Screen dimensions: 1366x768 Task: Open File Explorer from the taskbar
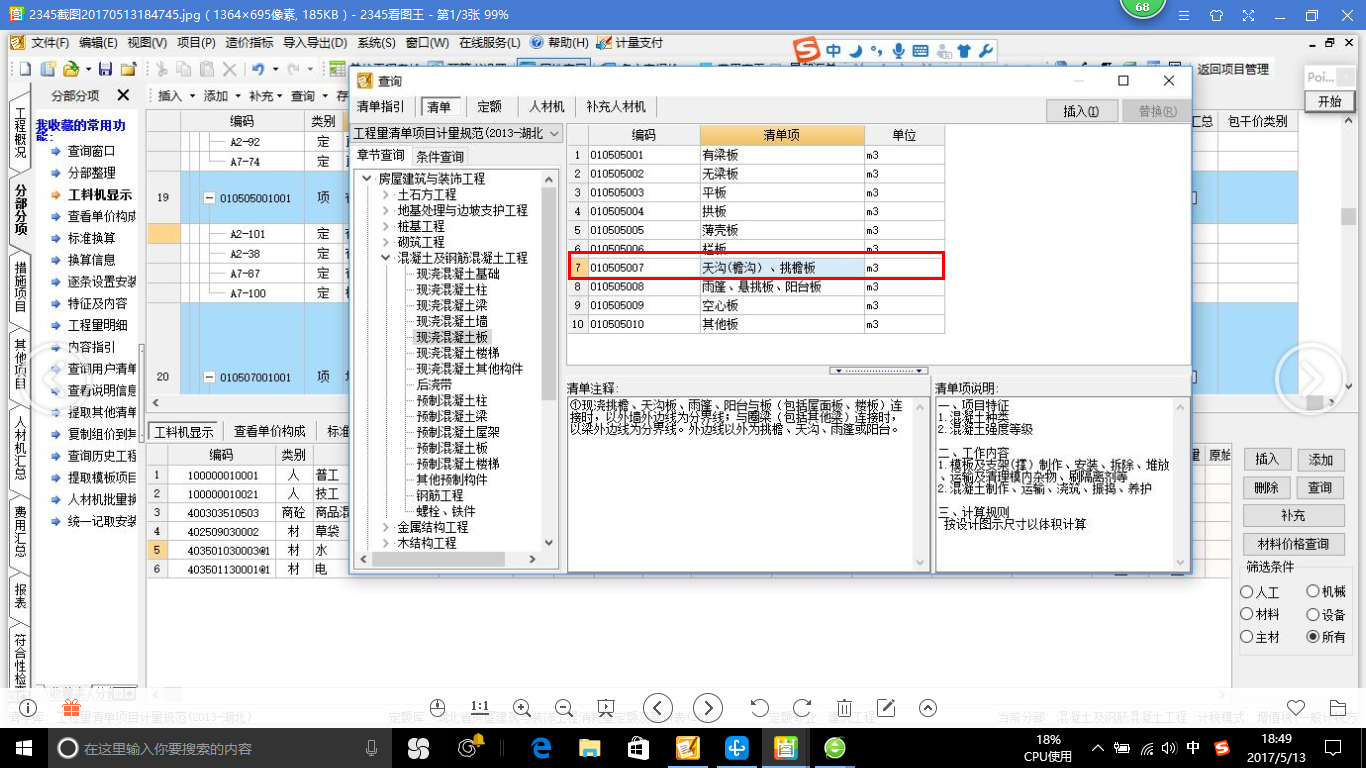pyautogui.click(x=590, y=747)
